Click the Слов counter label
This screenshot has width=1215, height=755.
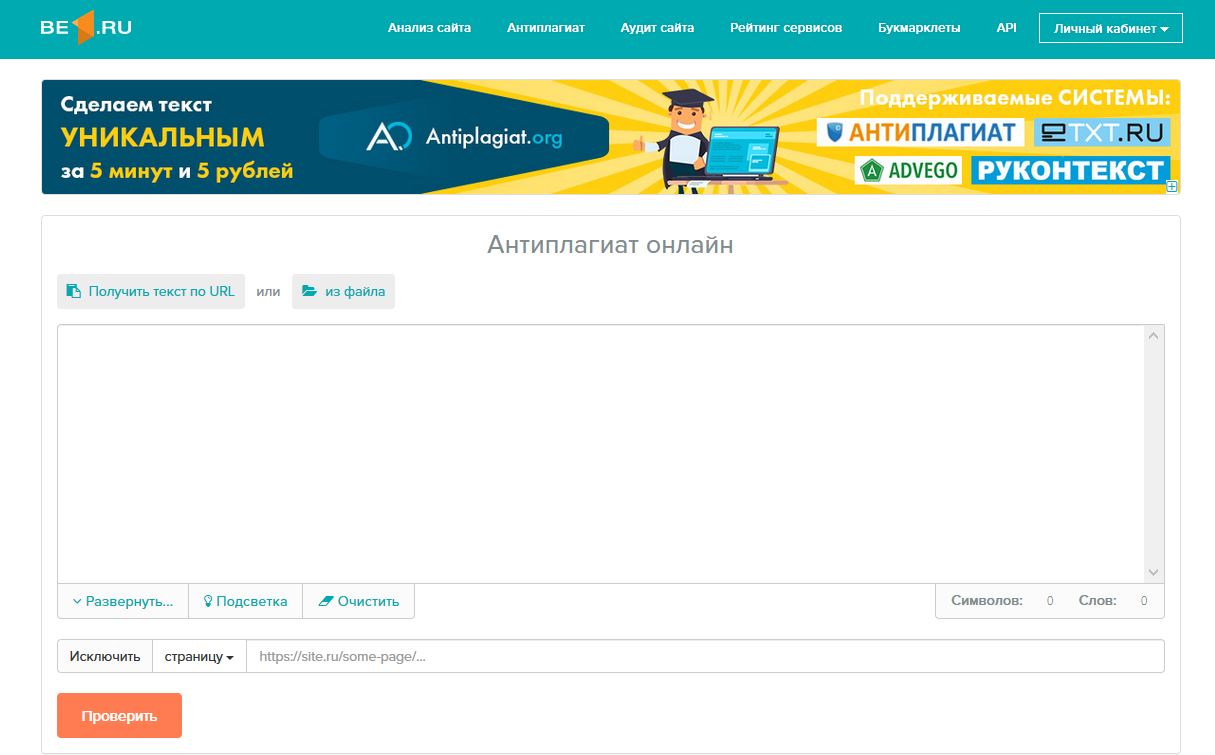coord(1098,601)
